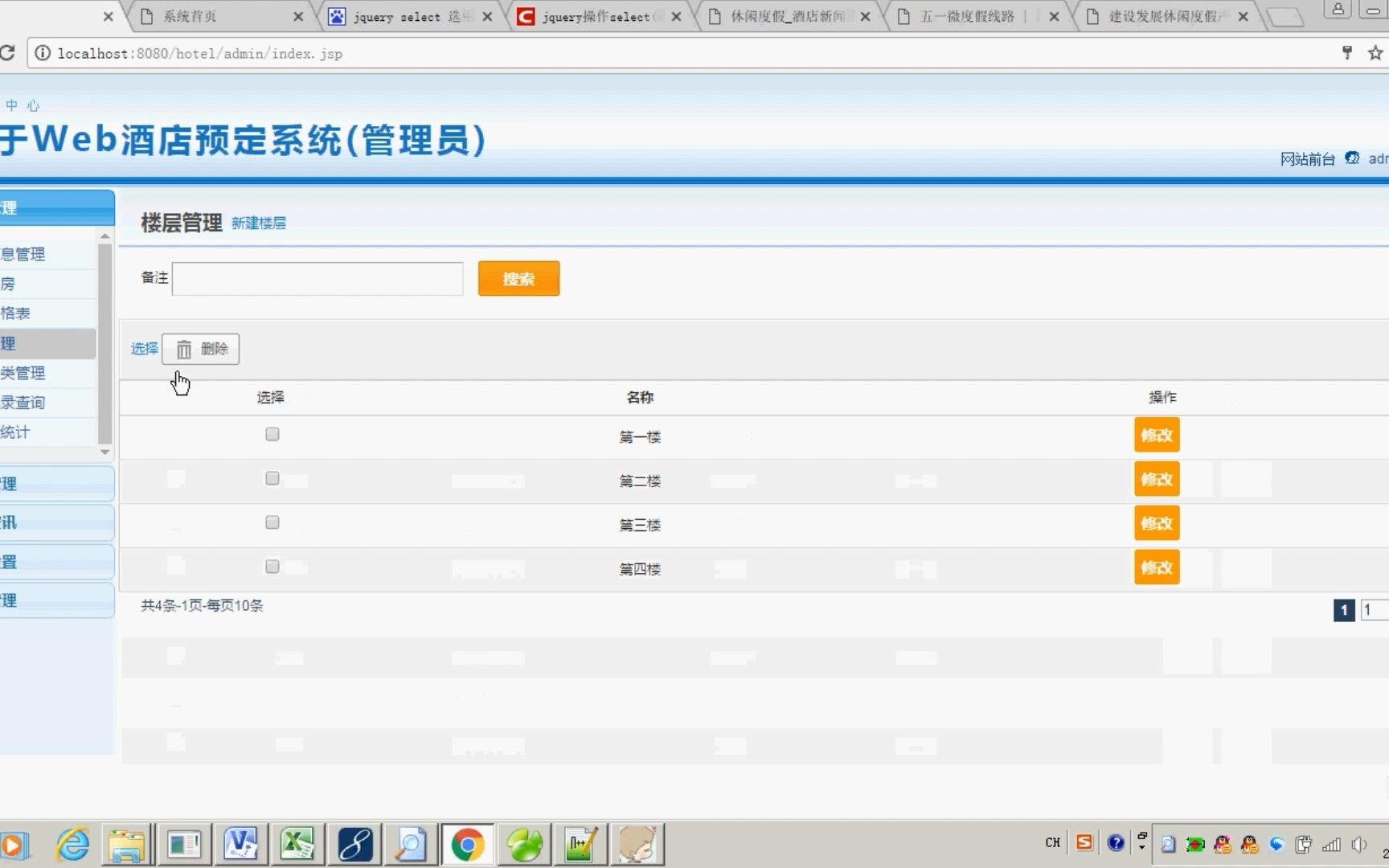
Task: Open Internet Explorer from the taskbar
Action: (71, 844)
